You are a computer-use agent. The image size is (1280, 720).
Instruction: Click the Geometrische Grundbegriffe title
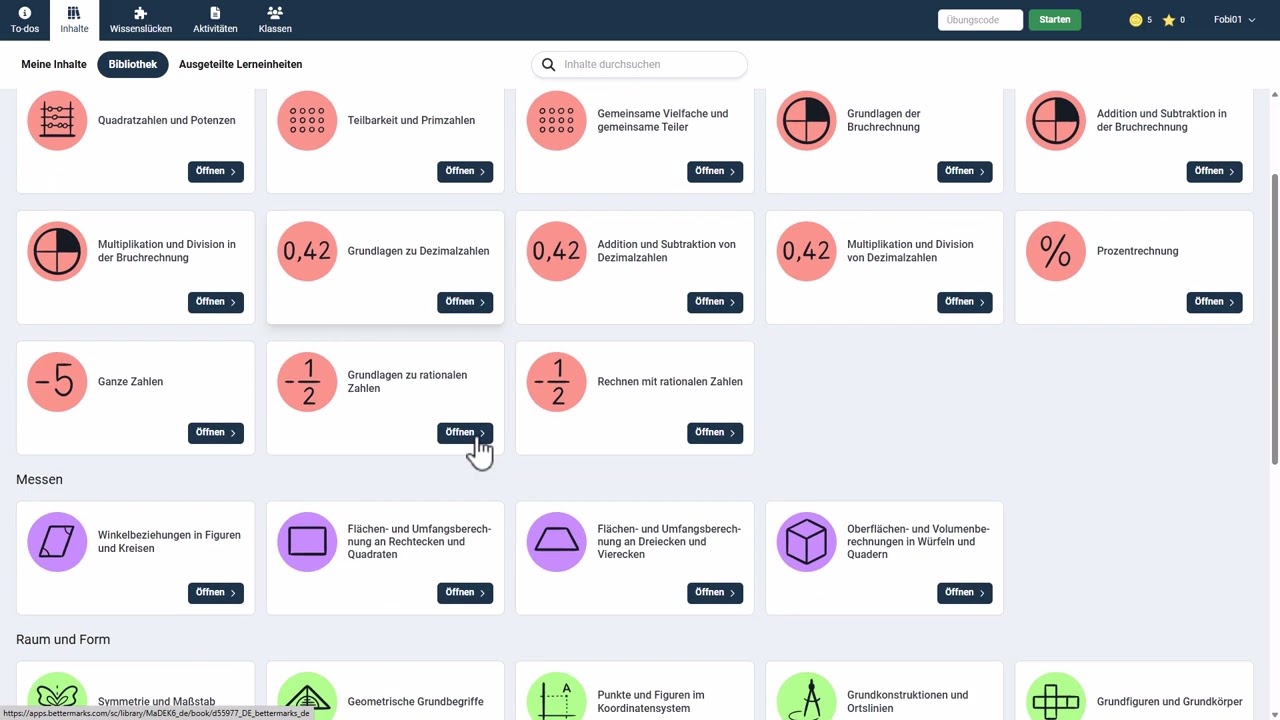[x=417, y=702]
